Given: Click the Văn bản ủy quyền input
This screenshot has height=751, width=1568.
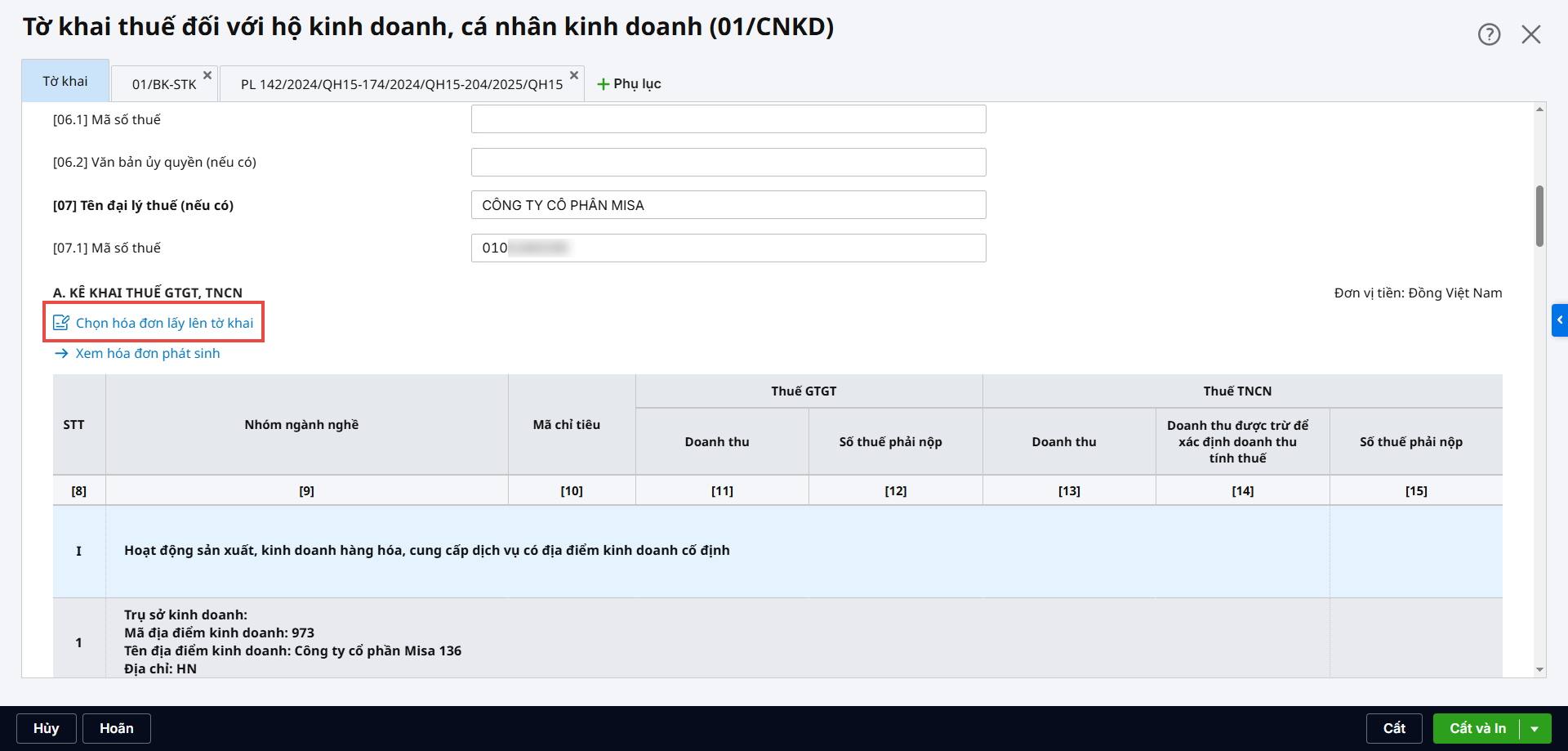Looking at the screenshot, I should (x=728, y=162).
